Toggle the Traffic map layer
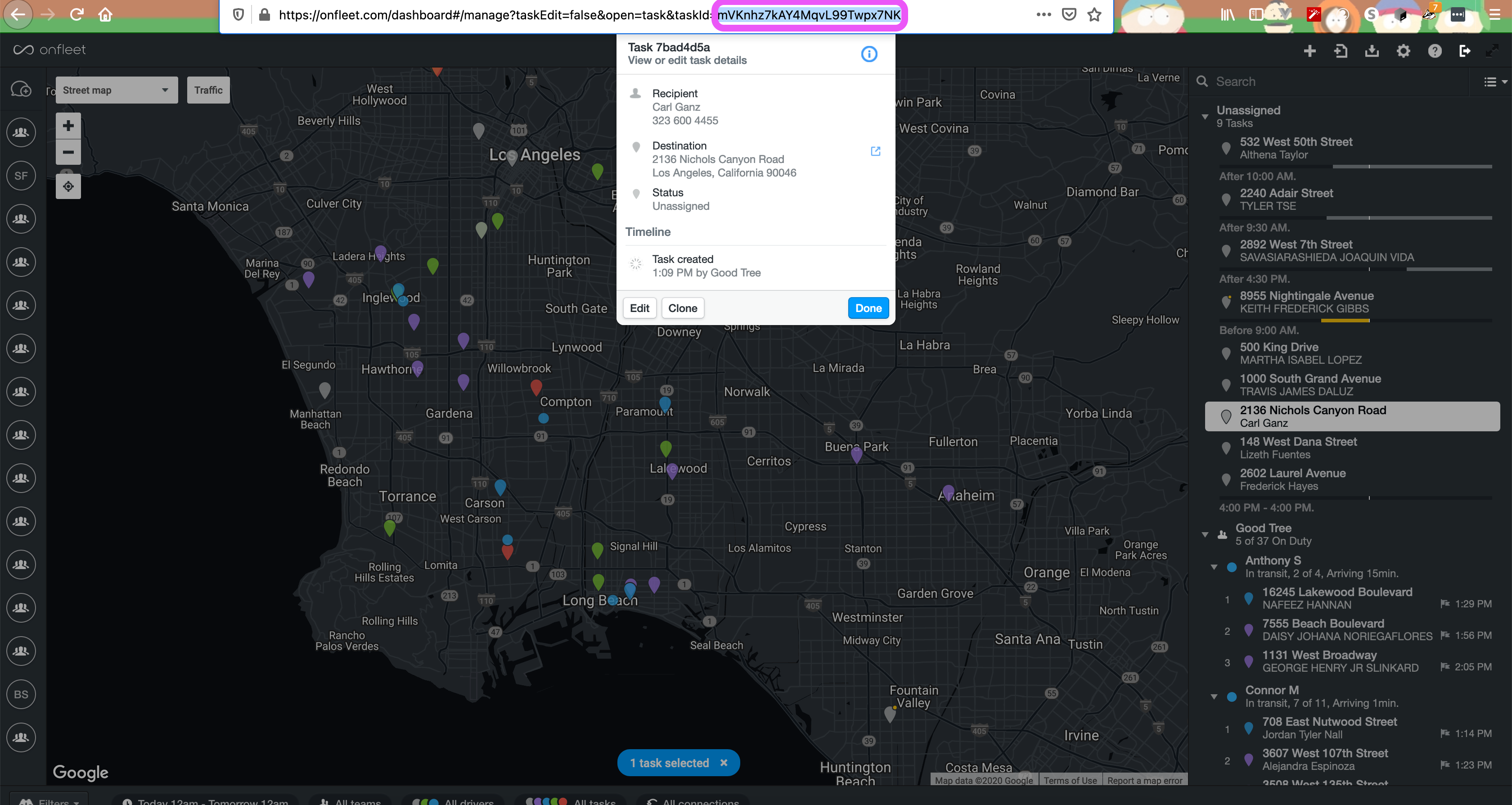 click(208, 90)
